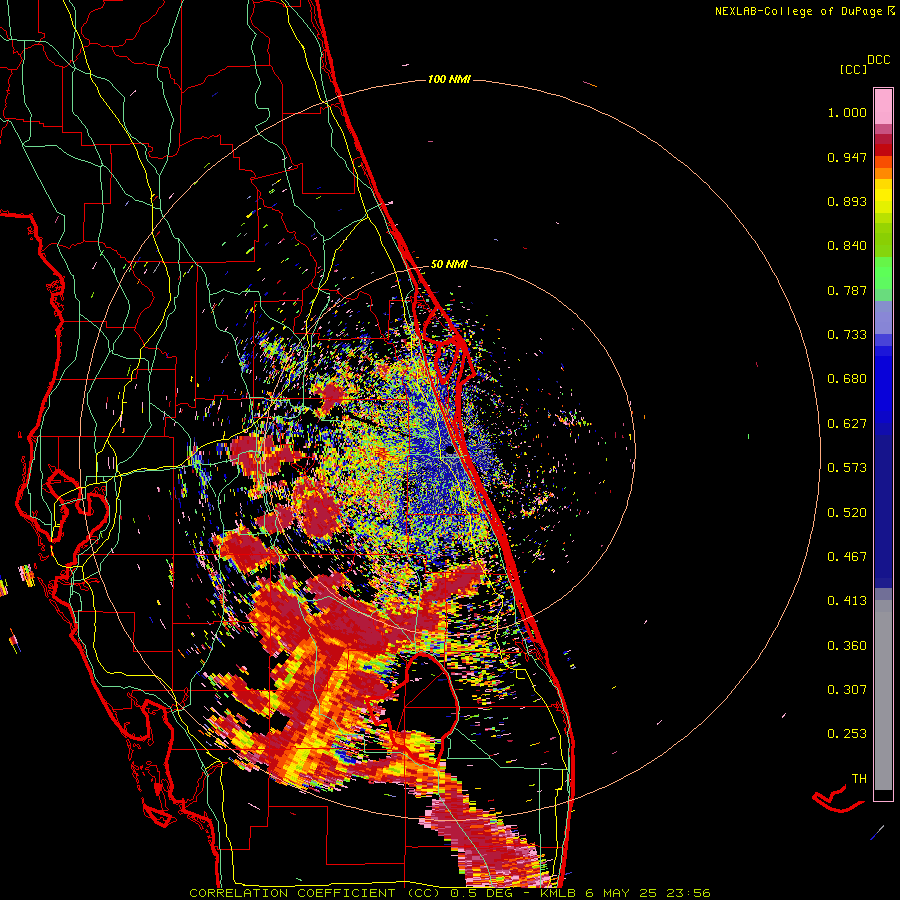
Task: Click the 0.733 legend value
Action: (847, 335)
